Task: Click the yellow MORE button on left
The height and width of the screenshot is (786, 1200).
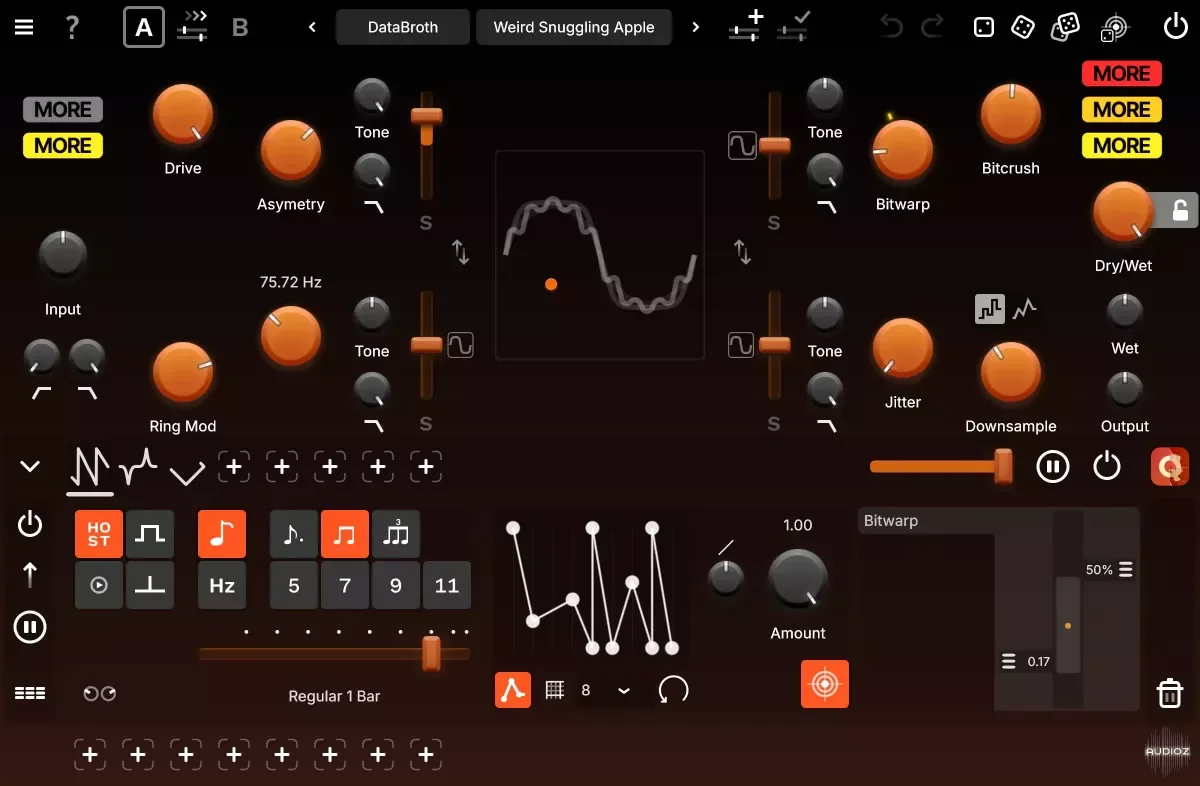Action: (x=63, y=146)
